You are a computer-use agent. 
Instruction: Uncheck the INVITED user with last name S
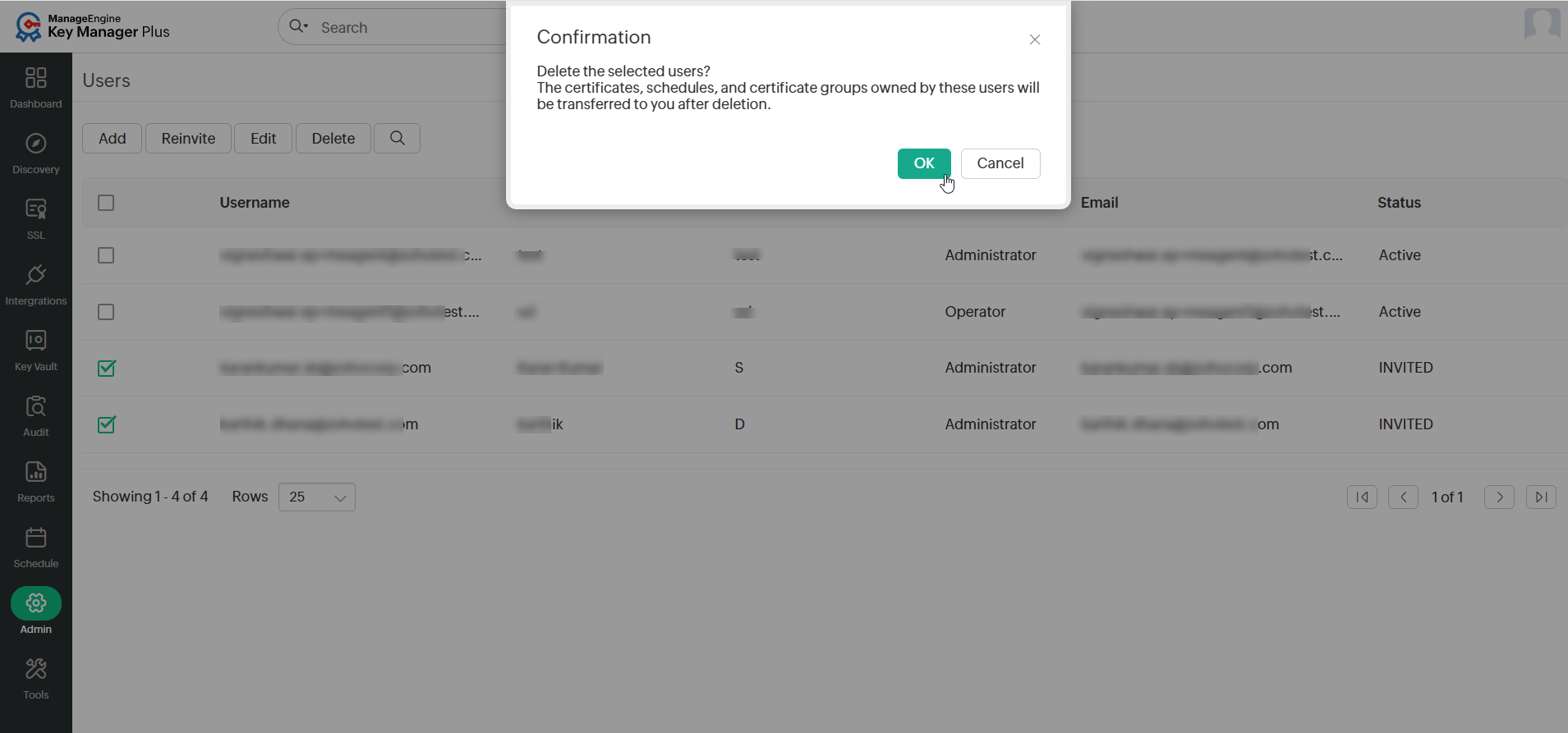[106, 368]
